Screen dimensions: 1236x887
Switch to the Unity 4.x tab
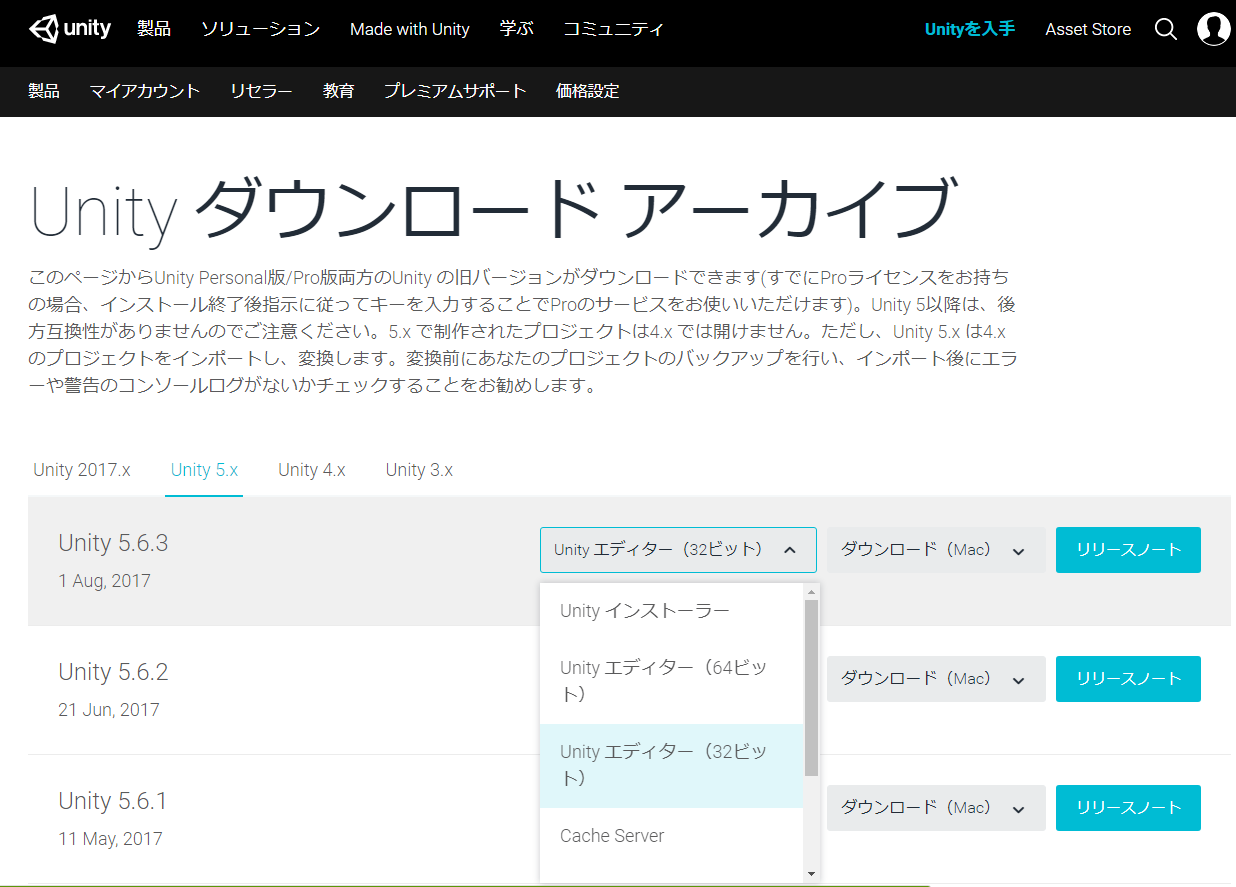(x=312, y=470)
